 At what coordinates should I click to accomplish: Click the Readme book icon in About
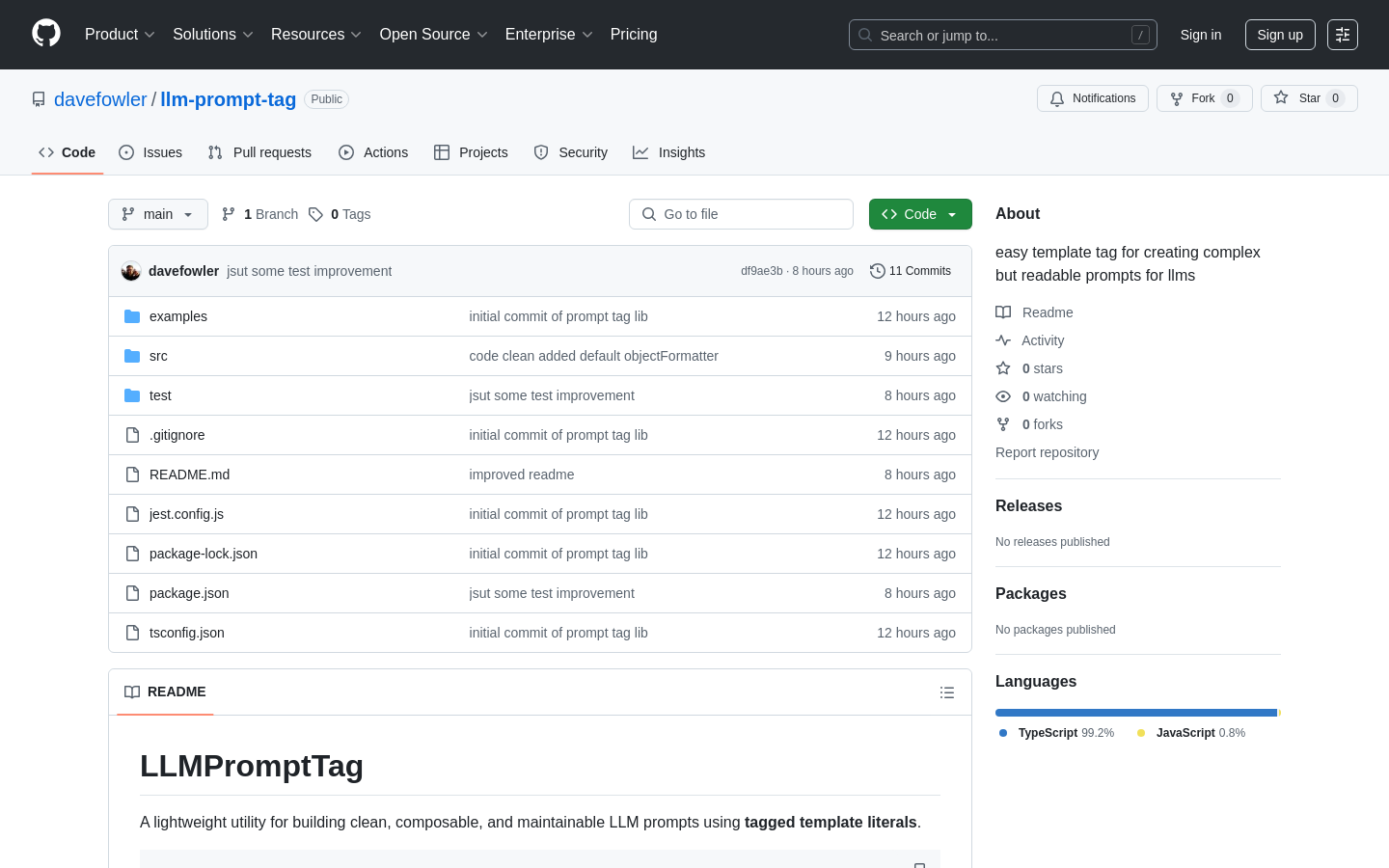coord(1003,312)
